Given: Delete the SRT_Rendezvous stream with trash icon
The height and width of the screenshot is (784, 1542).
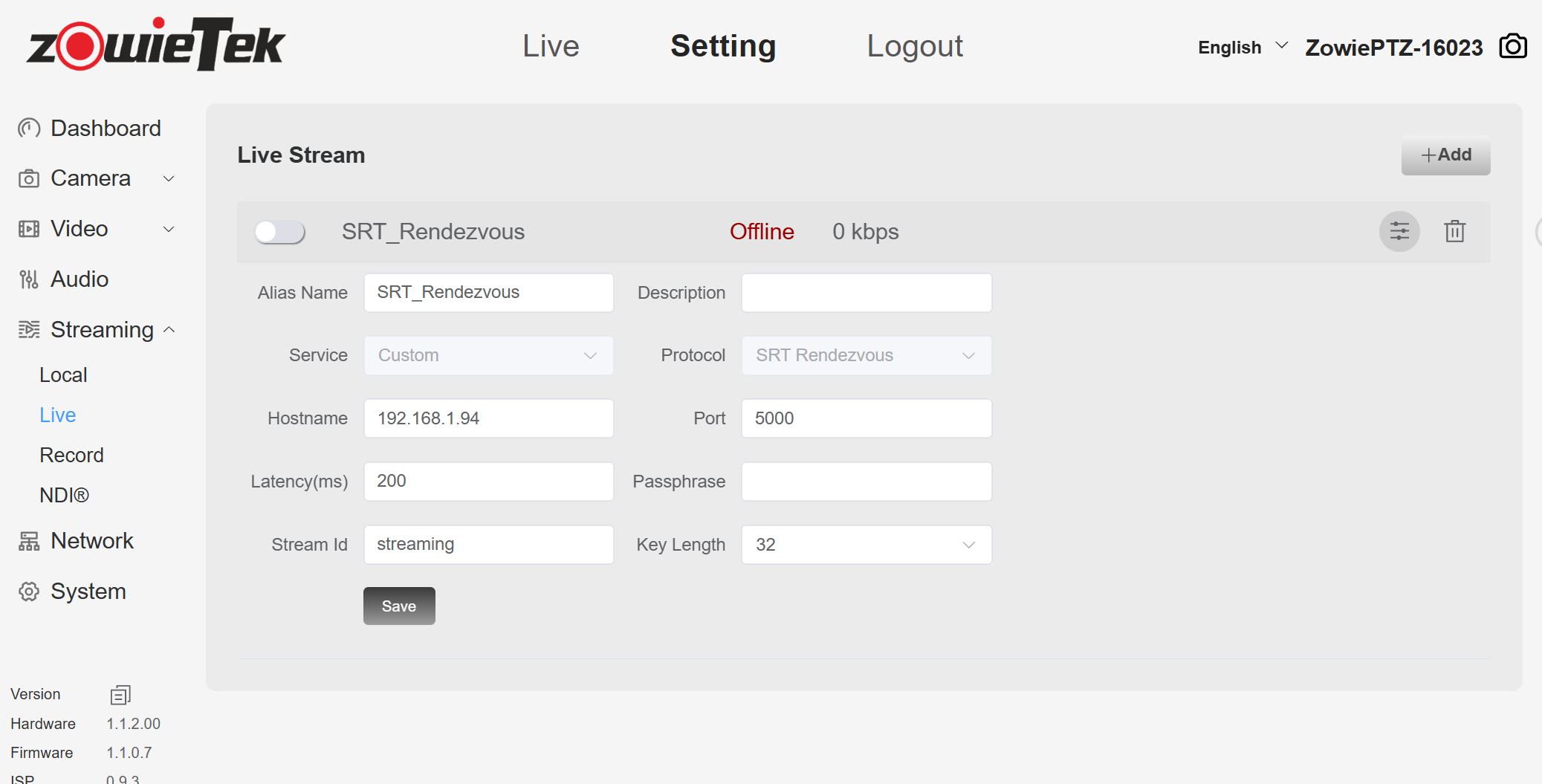Looking at the screenshot, I should [1454, 232].
